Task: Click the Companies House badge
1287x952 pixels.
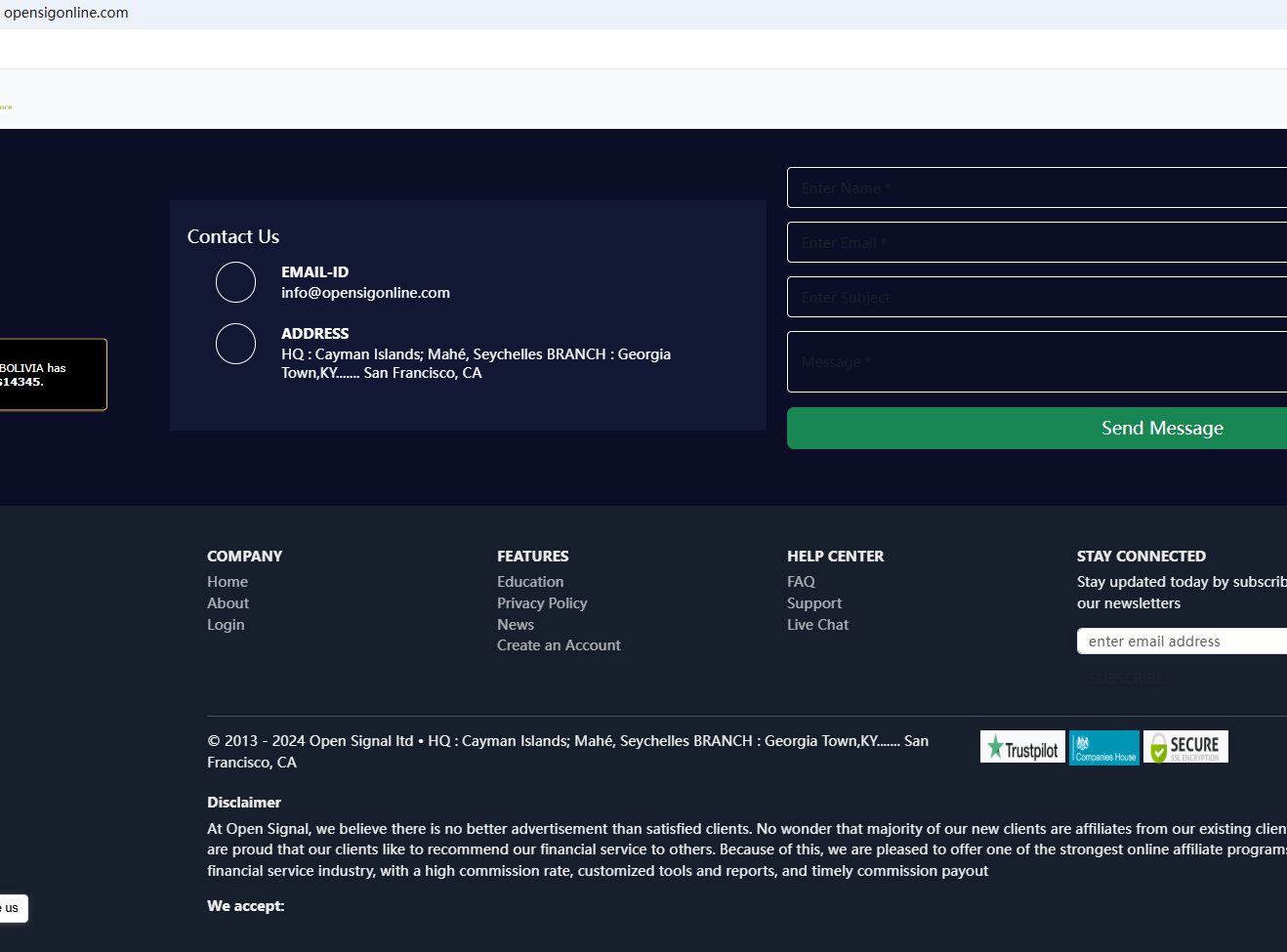Action: 1104,748
